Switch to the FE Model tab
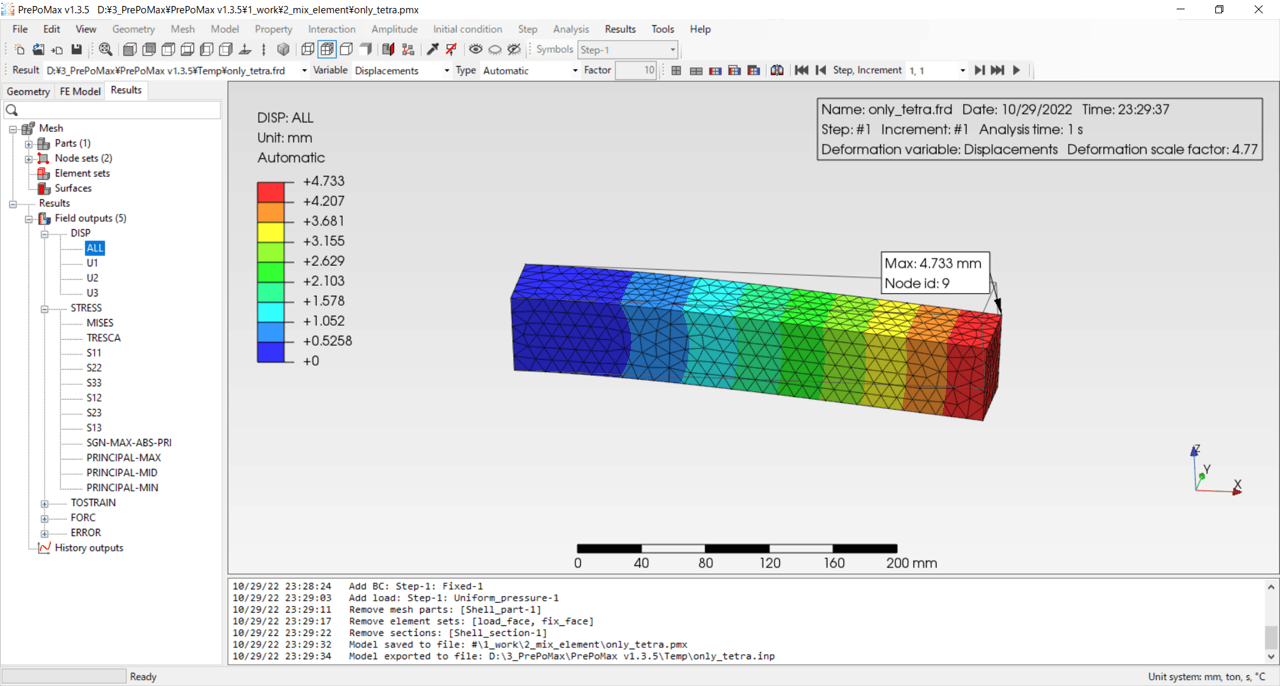Image resolution: width=1280 pixels, height=686 pixels. pyautogui.click(x=80, y=91)
